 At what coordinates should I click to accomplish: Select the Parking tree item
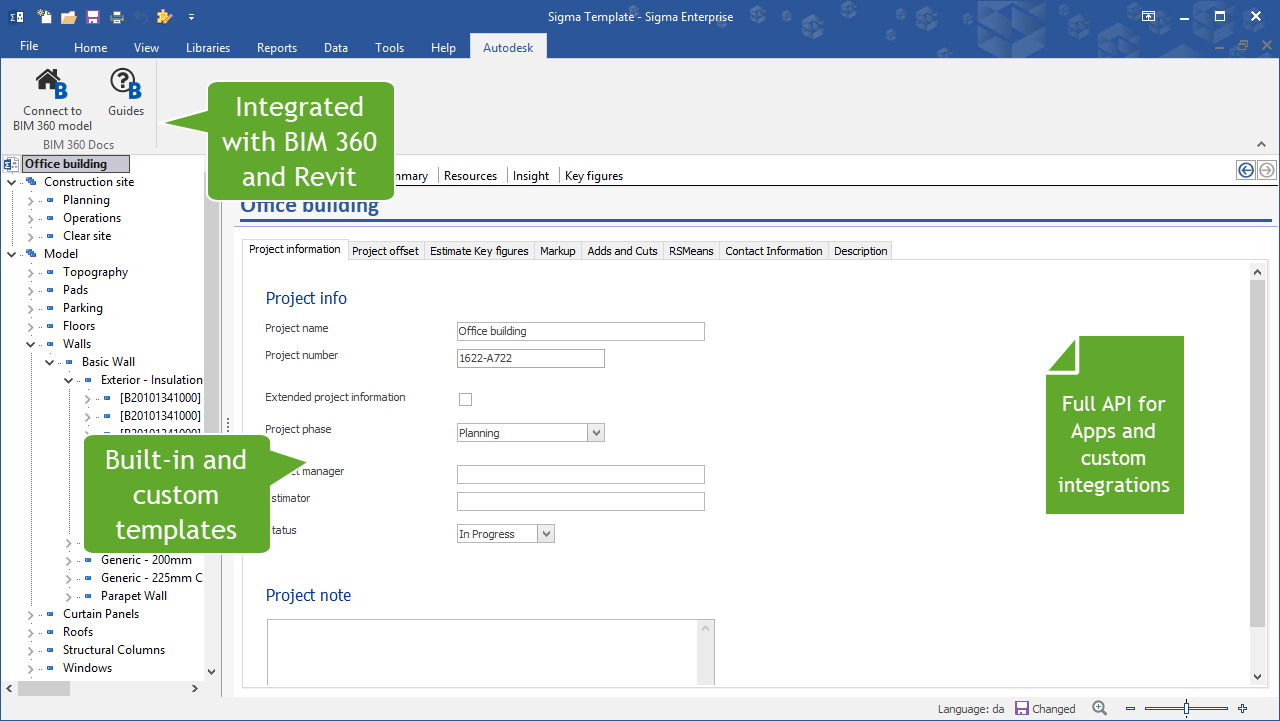83,308
